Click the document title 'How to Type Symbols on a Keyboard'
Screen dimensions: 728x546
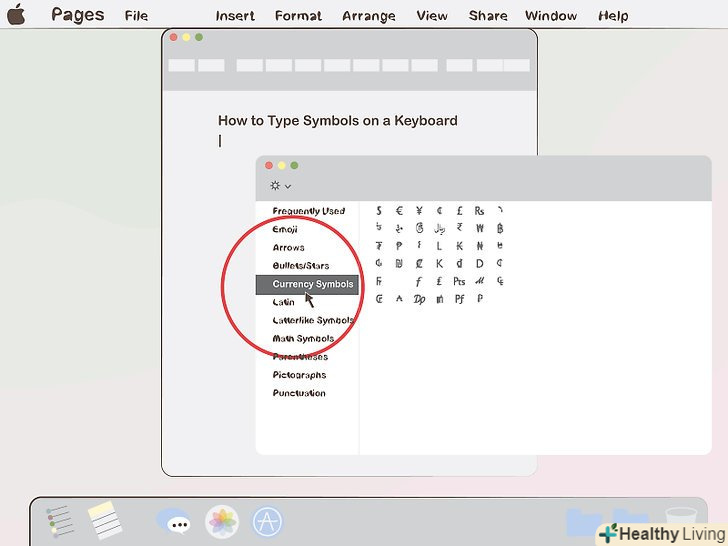(x=338, y=121)
